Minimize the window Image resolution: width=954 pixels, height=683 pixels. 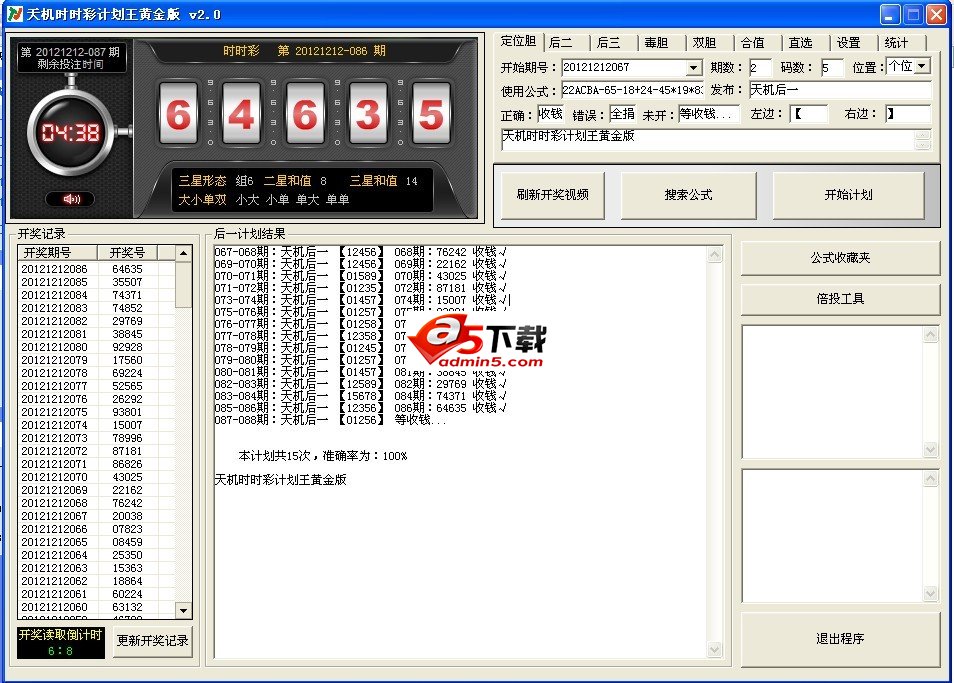click(x=890, y=15)
